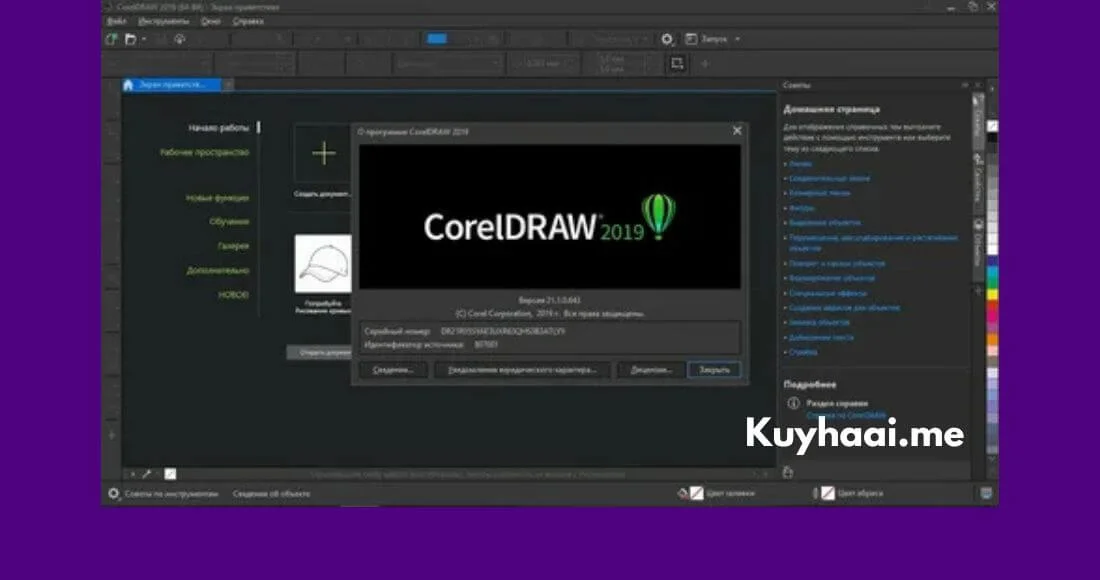Open the Справка menu
The height and width of the screenshot is (580, 1100).
(248, 21)
